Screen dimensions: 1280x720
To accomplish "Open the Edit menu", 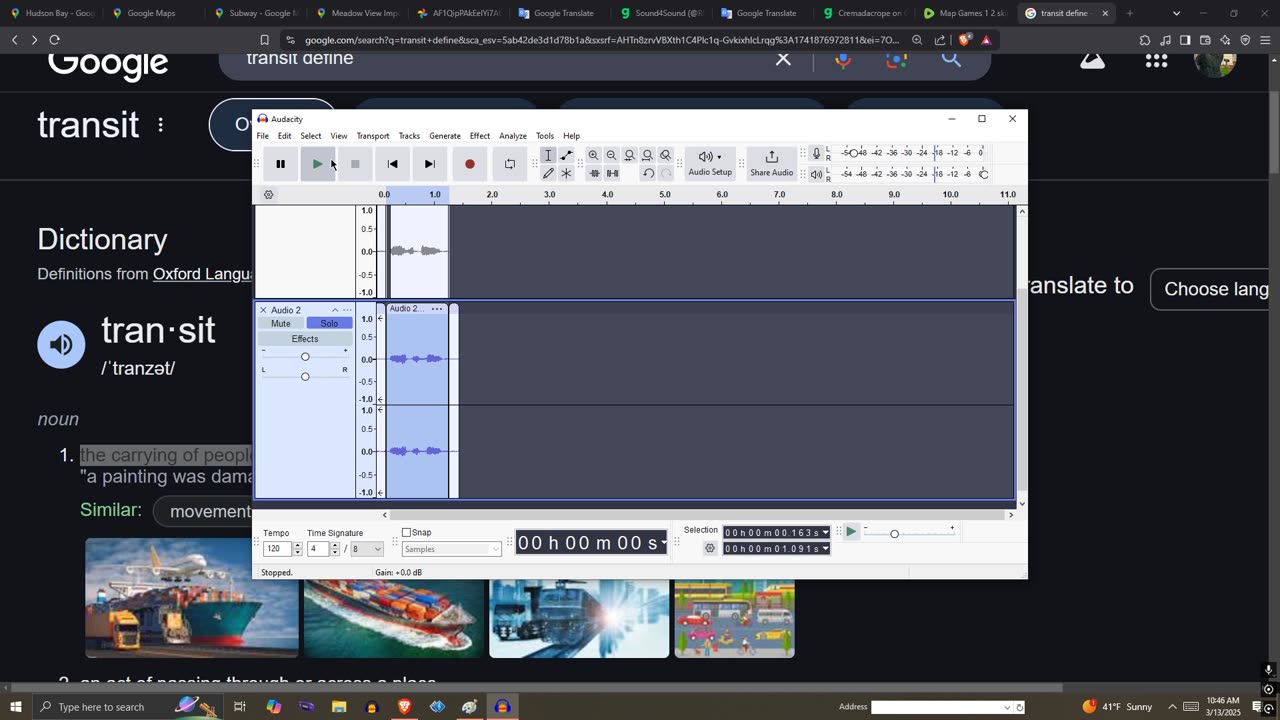I will (285, 136).
